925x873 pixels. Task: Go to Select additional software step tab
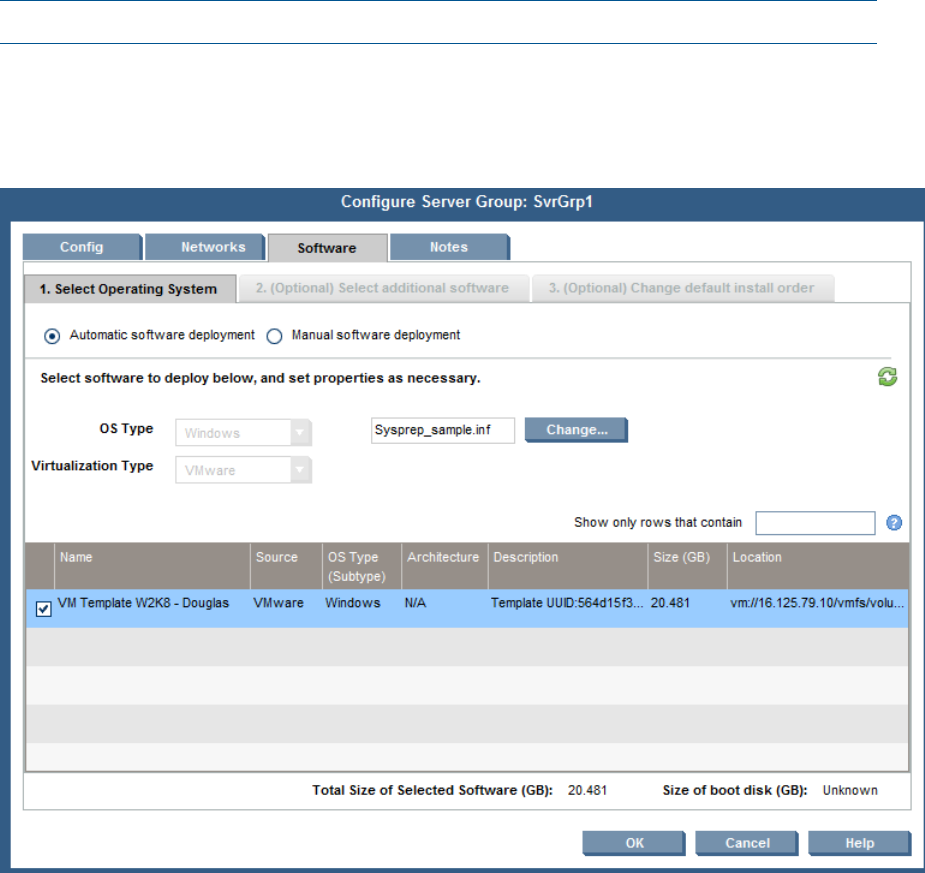[x=381, y=288]
